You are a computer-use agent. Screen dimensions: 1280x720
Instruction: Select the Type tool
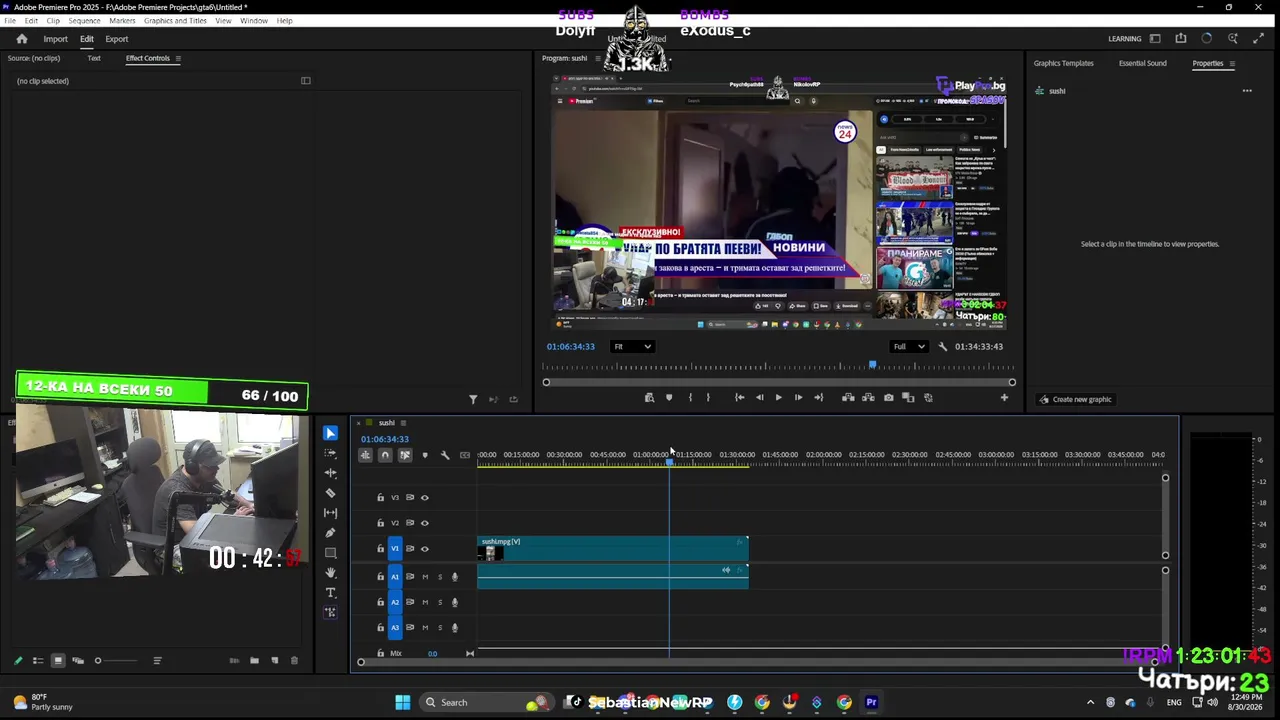[330, 593]
